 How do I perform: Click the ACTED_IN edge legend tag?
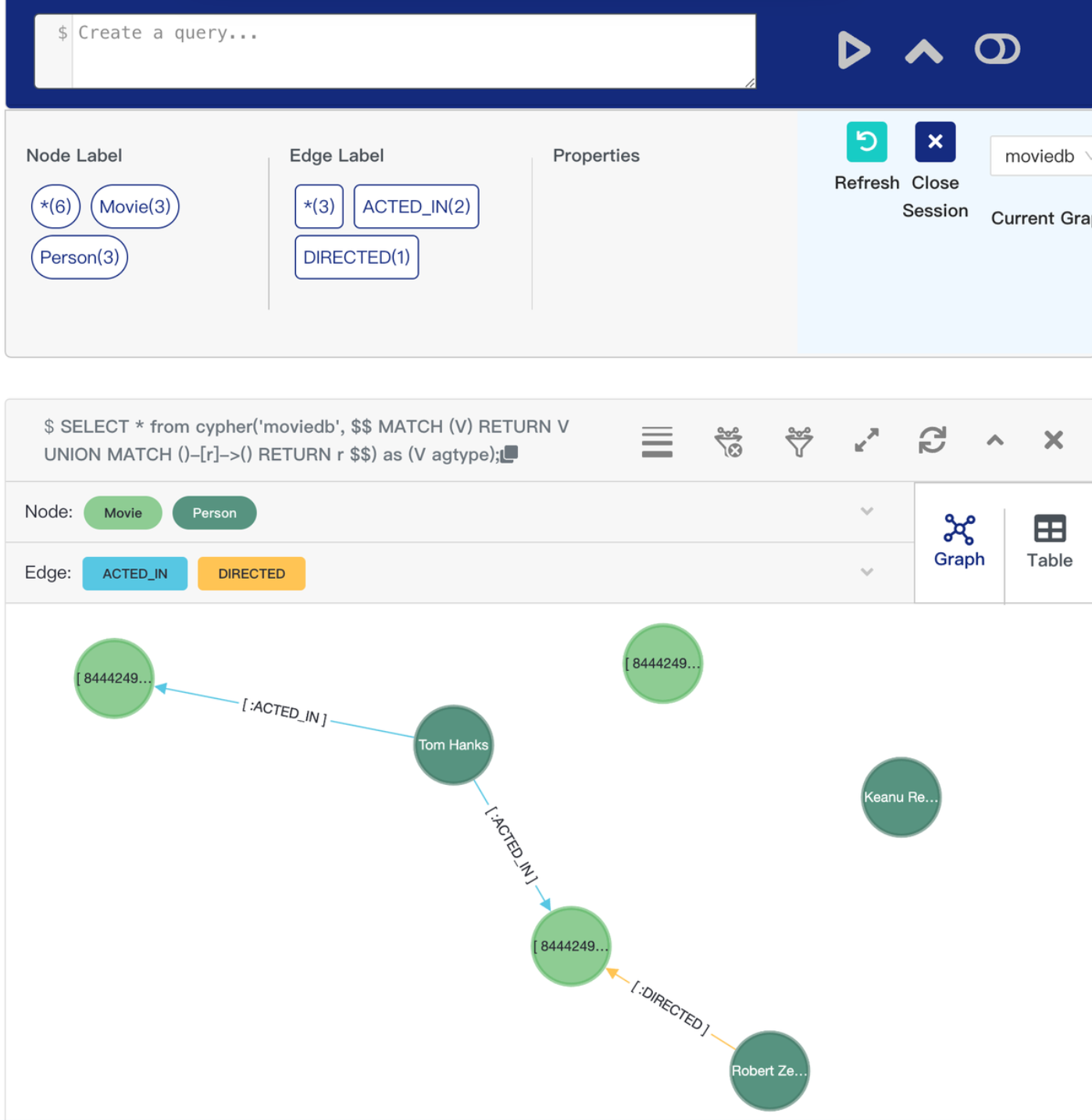tap(135, 574)
